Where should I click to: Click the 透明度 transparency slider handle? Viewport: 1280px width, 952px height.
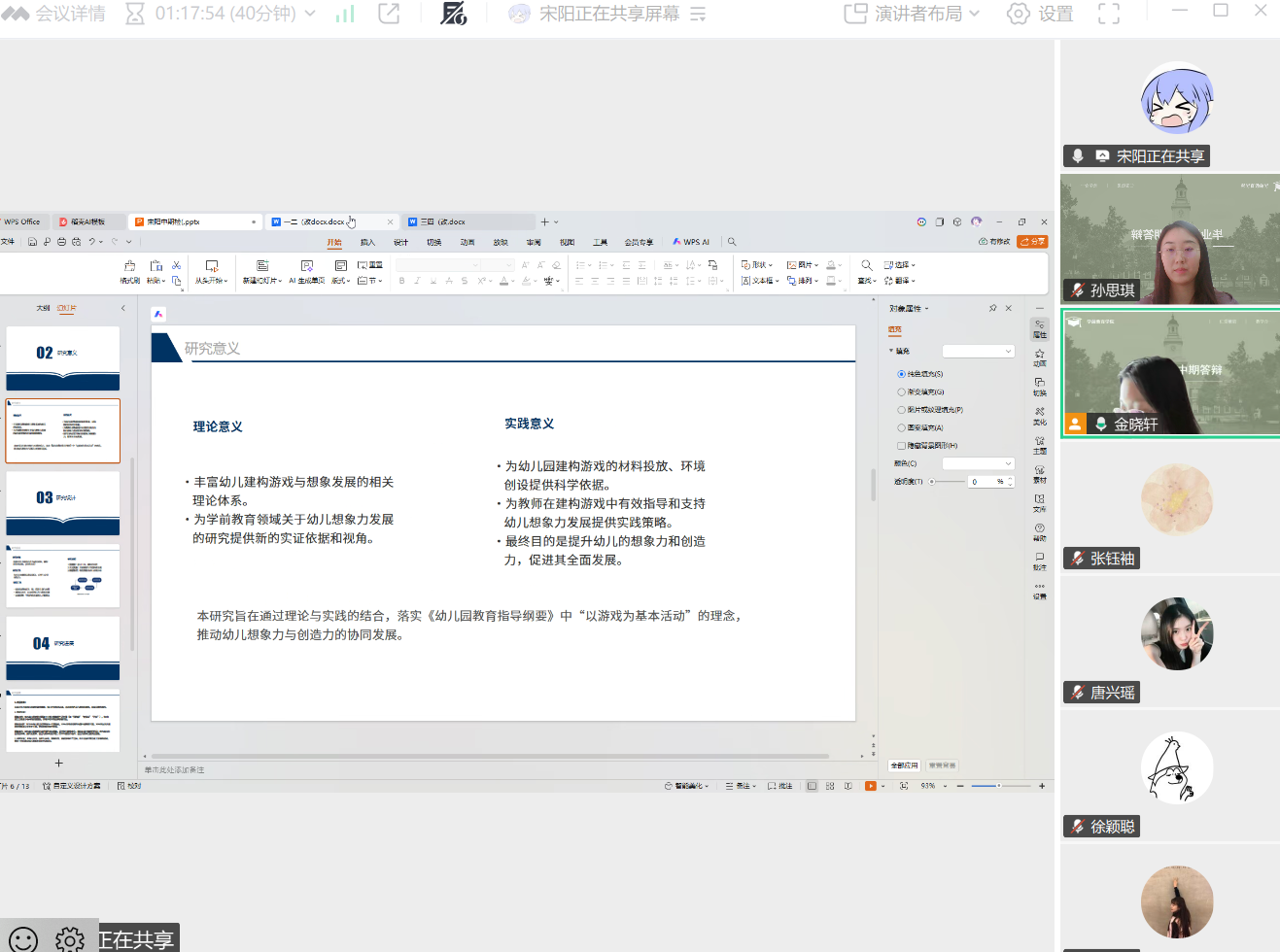[x=932, y=482]
